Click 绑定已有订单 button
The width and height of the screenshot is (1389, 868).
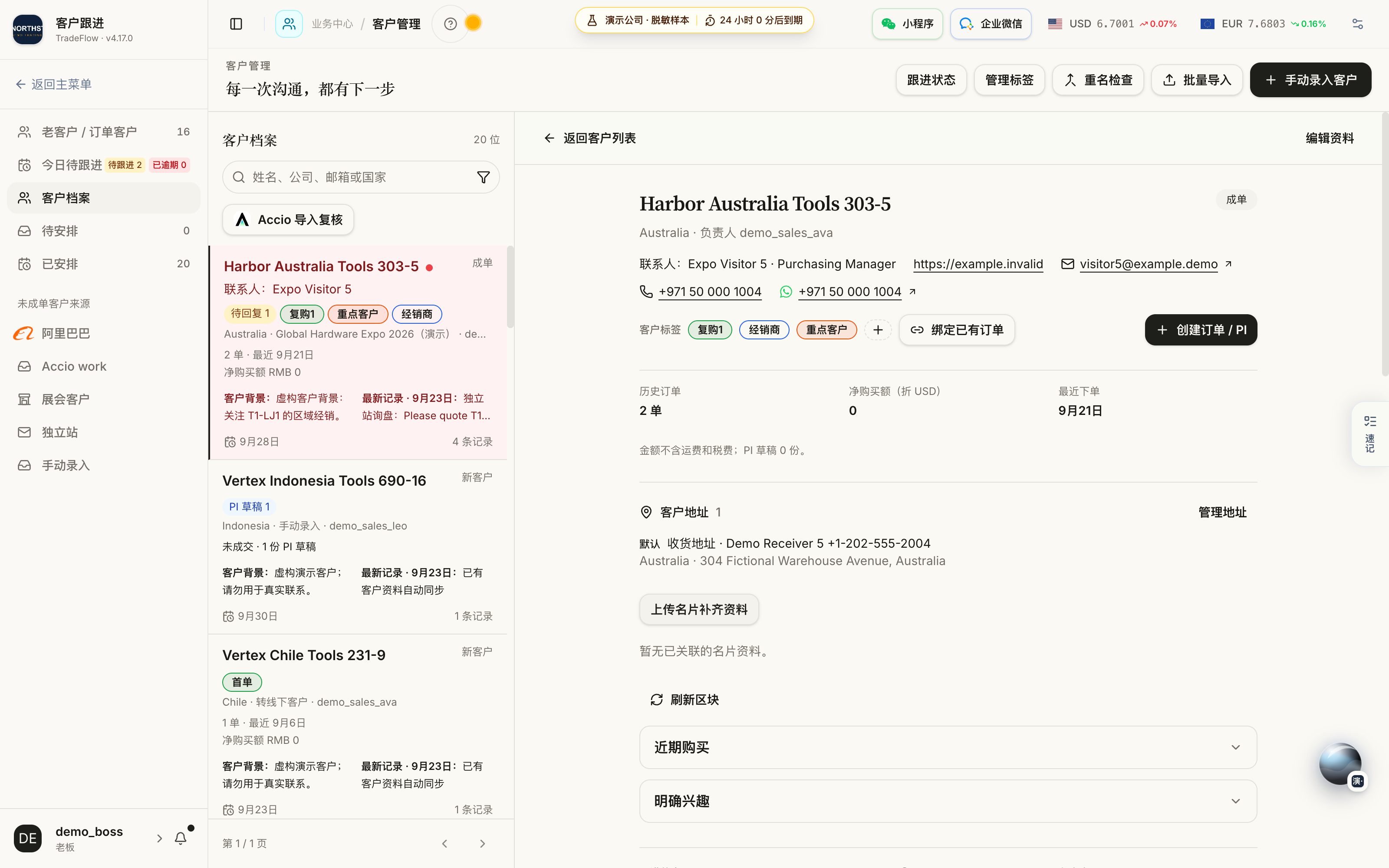point(957,329)
